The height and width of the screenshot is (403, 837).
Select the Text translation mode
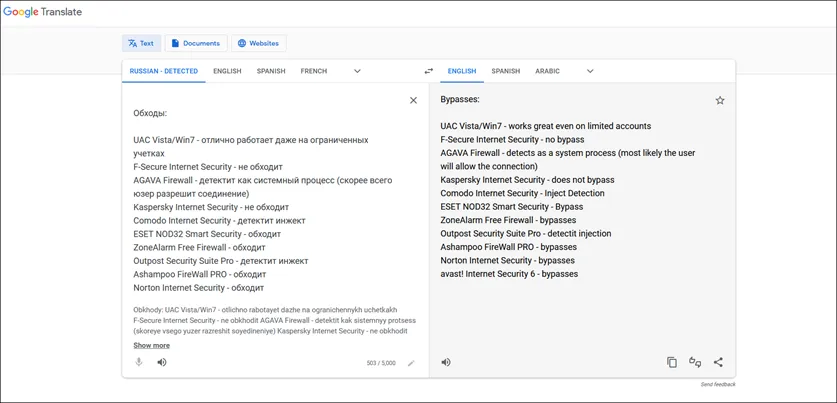click(x=141, y=43)
